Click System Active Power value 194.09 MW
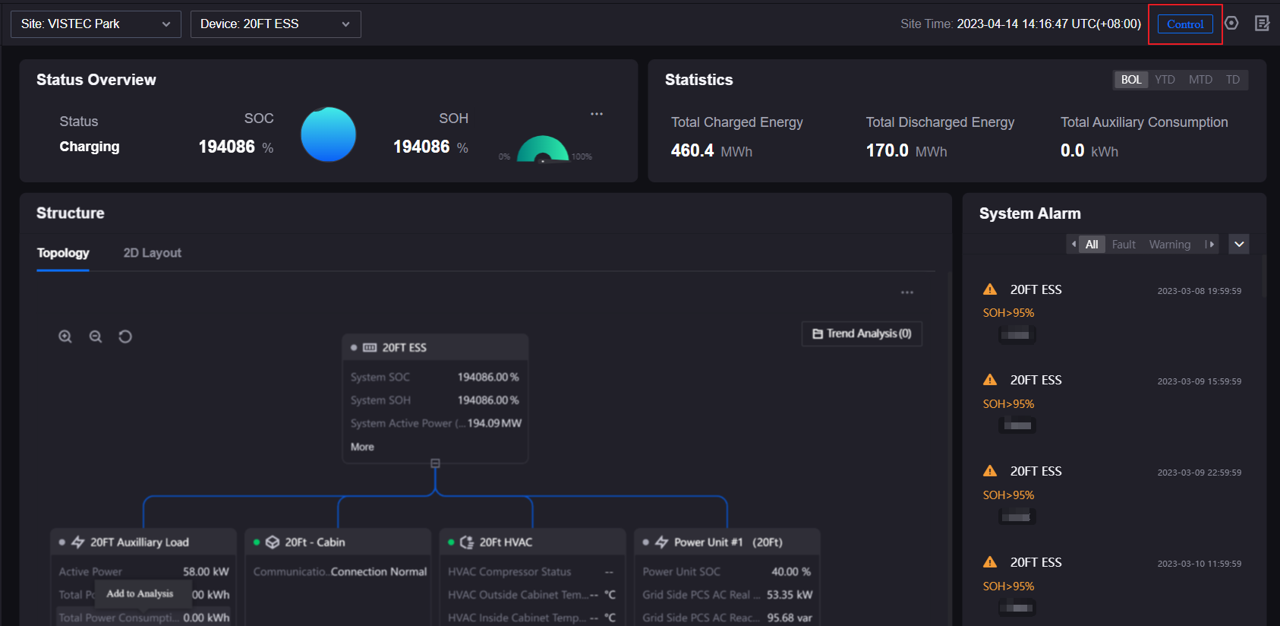The image size is (1280, 626). (x=495, y=423)
